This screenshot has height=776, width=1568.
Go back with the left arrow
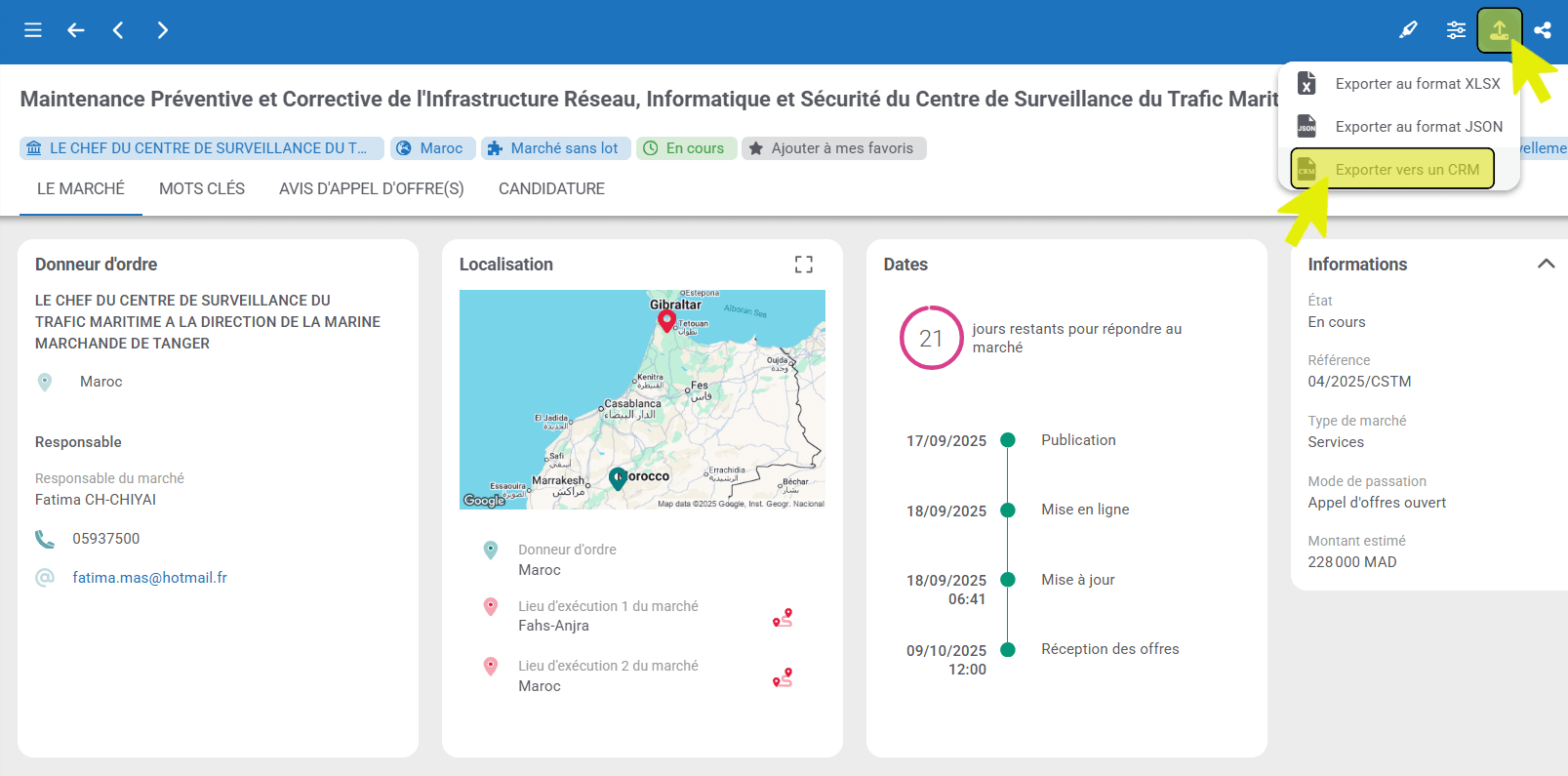75,30
